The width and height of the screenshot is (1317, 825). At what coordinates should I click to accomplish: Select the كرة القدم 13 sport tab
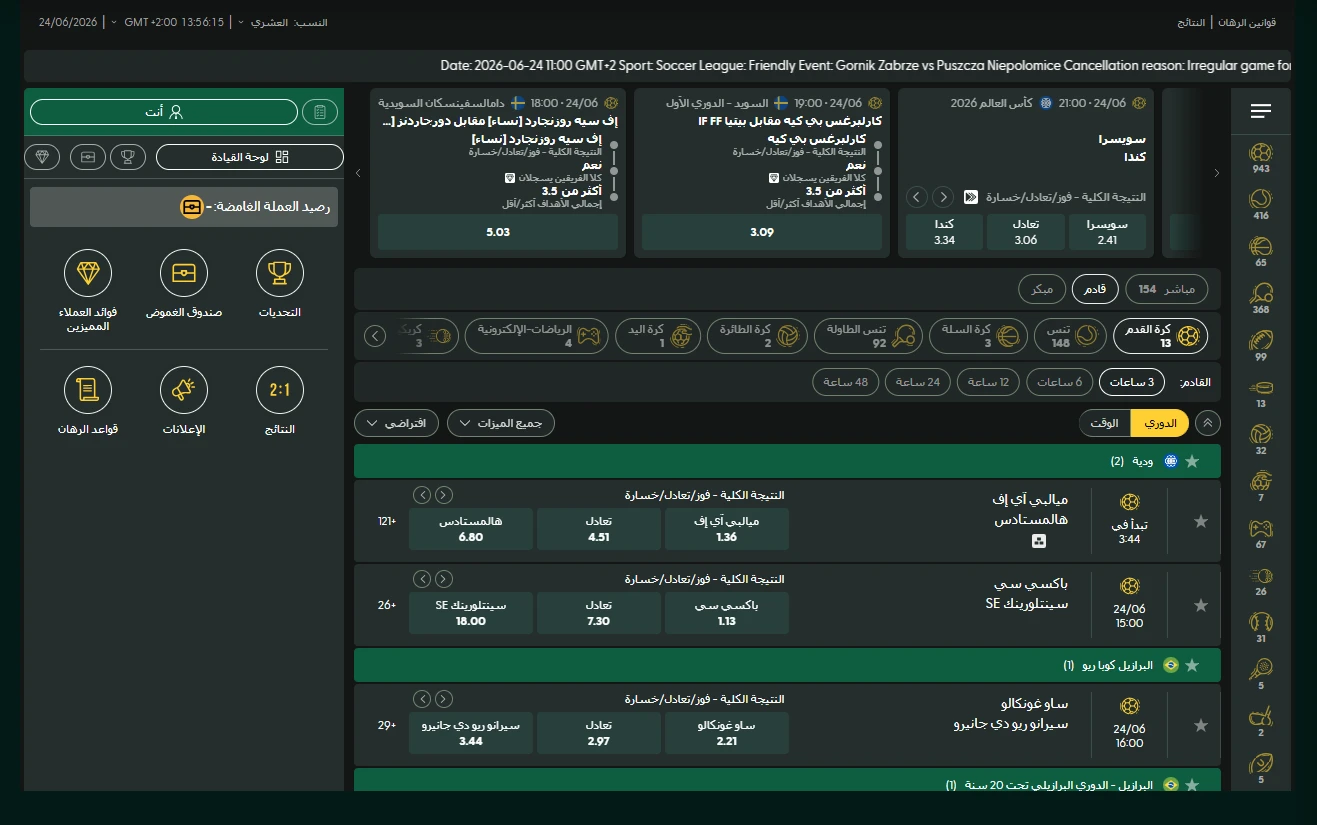coord(1161,335)
